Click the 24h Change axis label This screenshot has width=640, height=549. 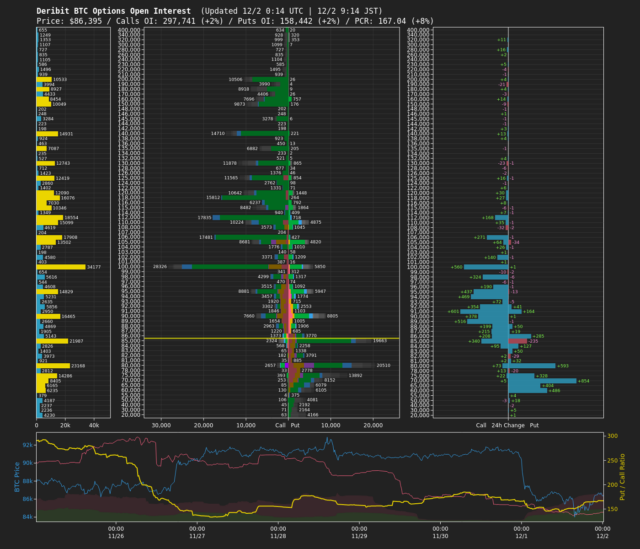coord(507,425)
